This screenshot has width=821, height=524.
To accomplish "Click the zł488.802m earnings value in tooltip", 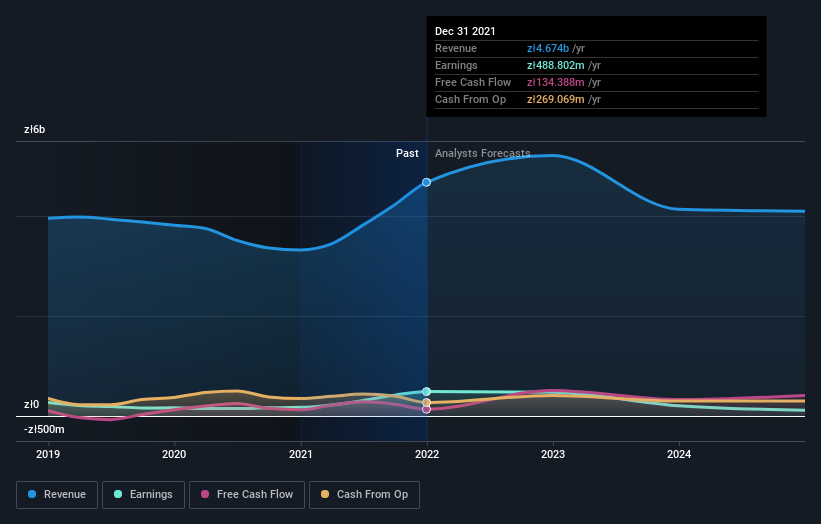I will [556, 65].
